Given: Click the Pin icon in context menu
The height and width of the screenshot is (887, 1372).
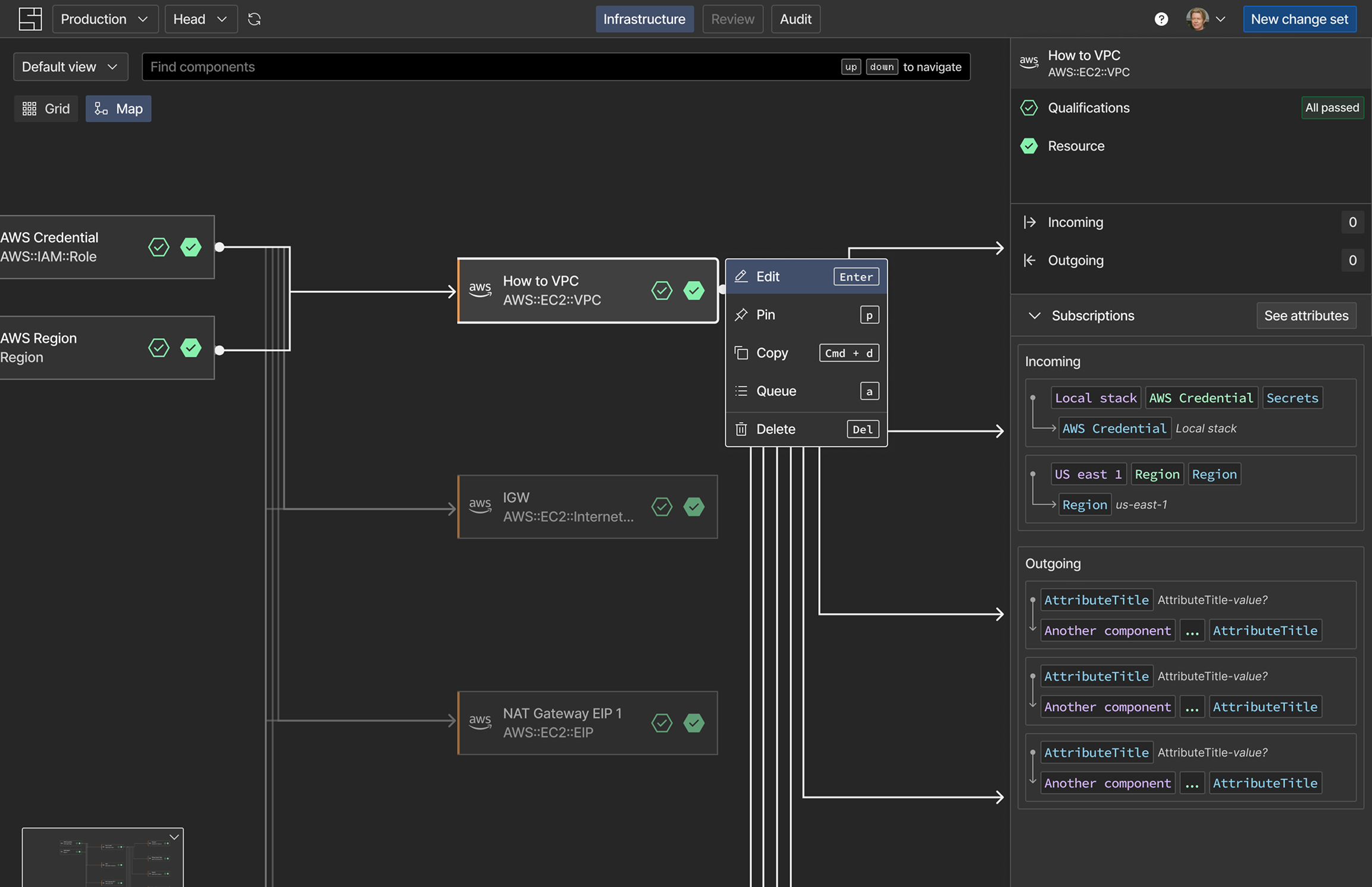Looking at the screenshot, I should click(741, 315).
